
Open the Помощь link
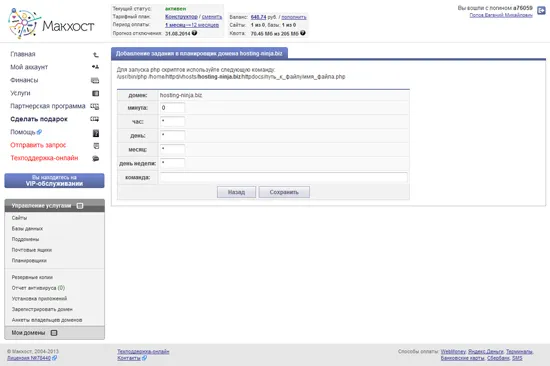(23, 132)
